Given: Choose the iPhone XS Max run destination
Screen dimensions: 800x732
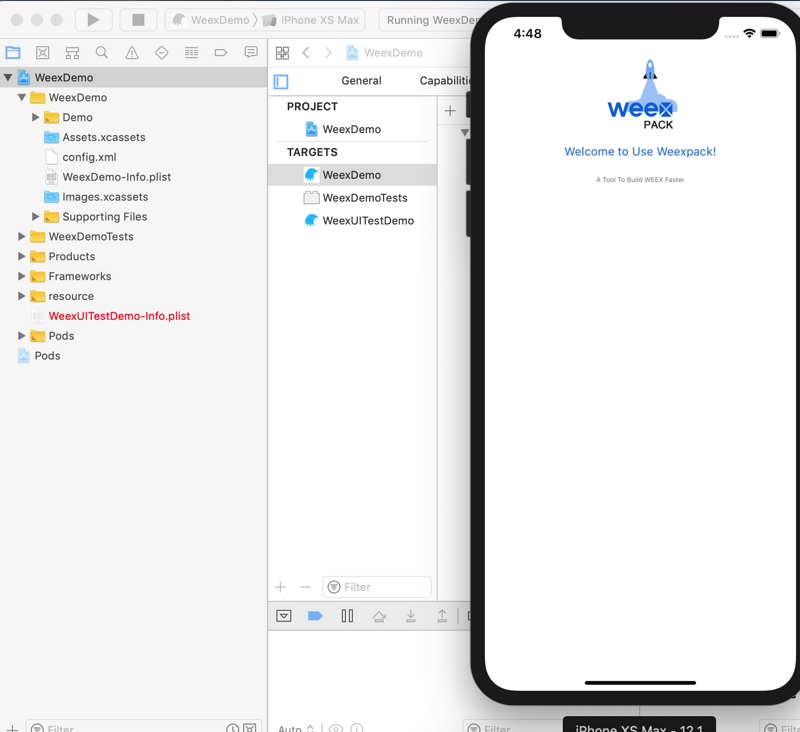Looking at the screenshot, I should [311, 20].
